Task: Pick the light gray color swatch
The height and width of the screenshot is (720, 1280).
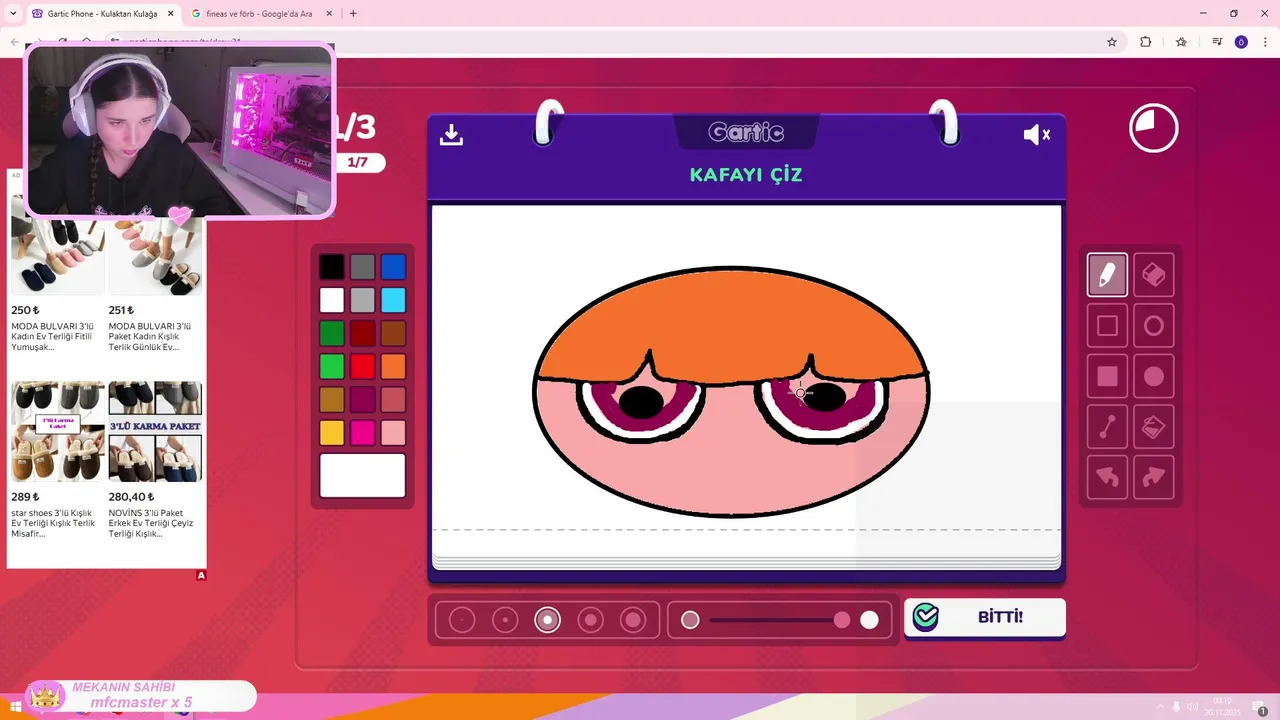Action: click(363, 300)
